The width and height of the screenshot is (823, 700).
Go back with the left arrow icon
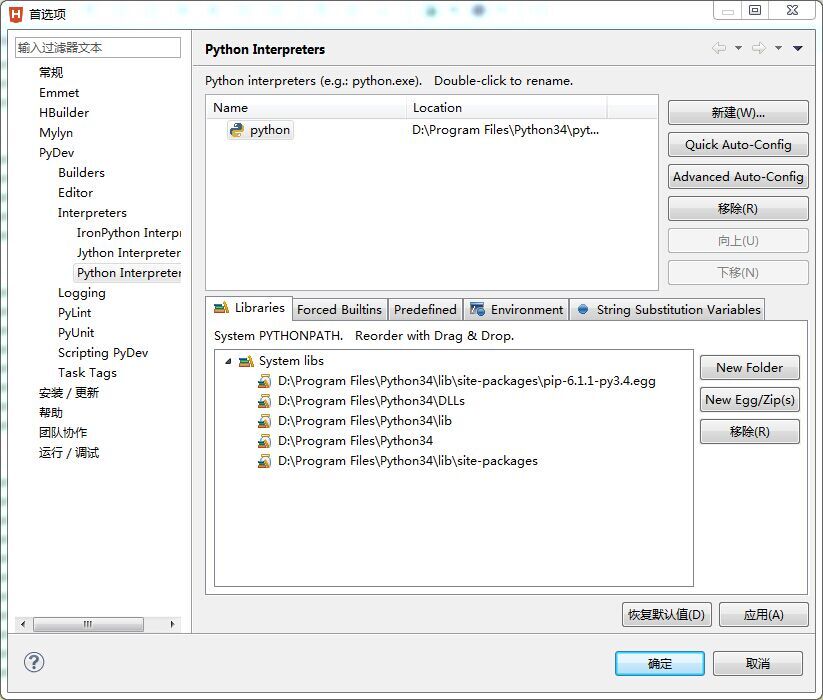(719, 48)
